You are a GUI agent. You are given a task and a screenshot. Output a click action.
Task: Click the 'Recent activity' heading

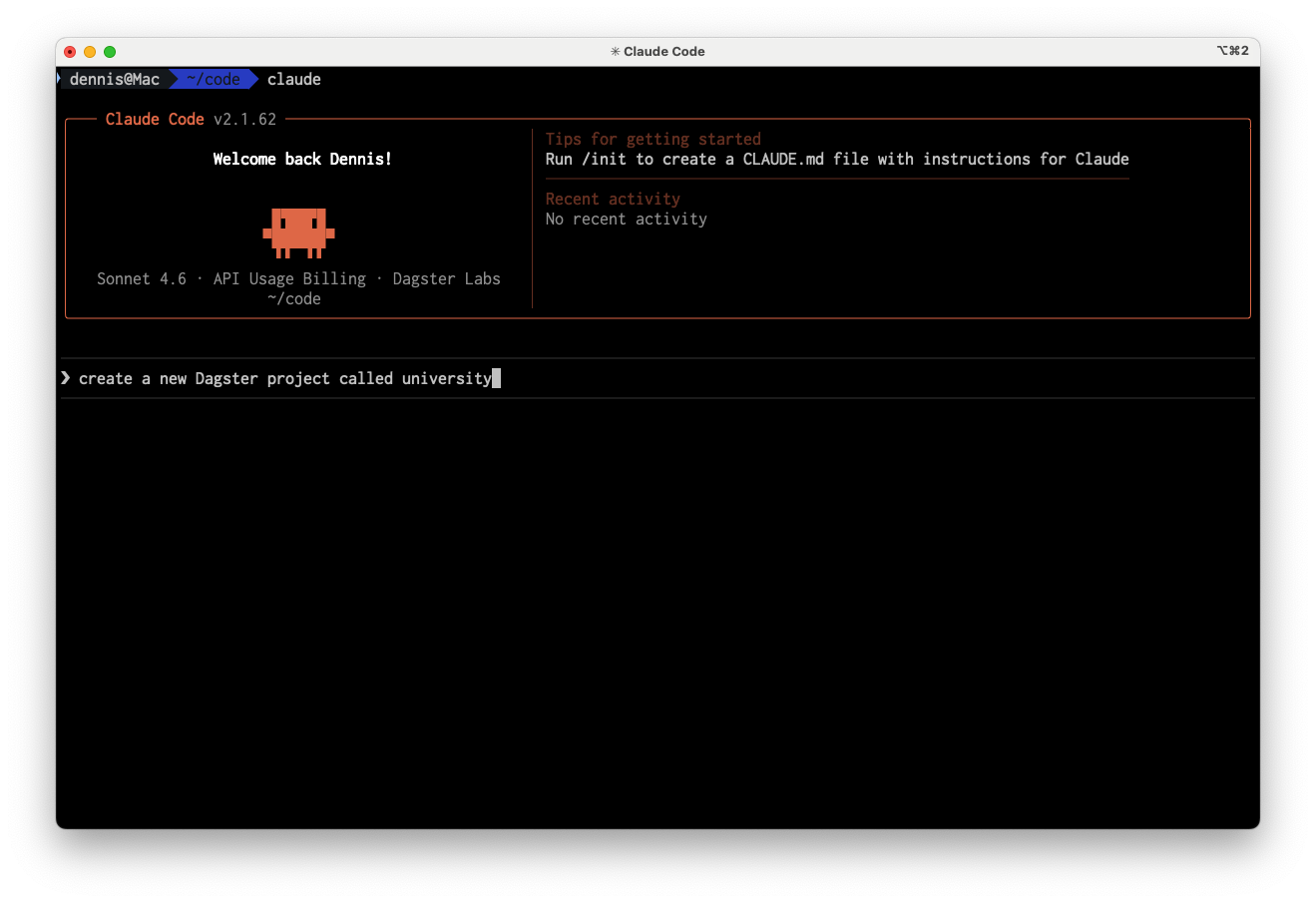612,199
